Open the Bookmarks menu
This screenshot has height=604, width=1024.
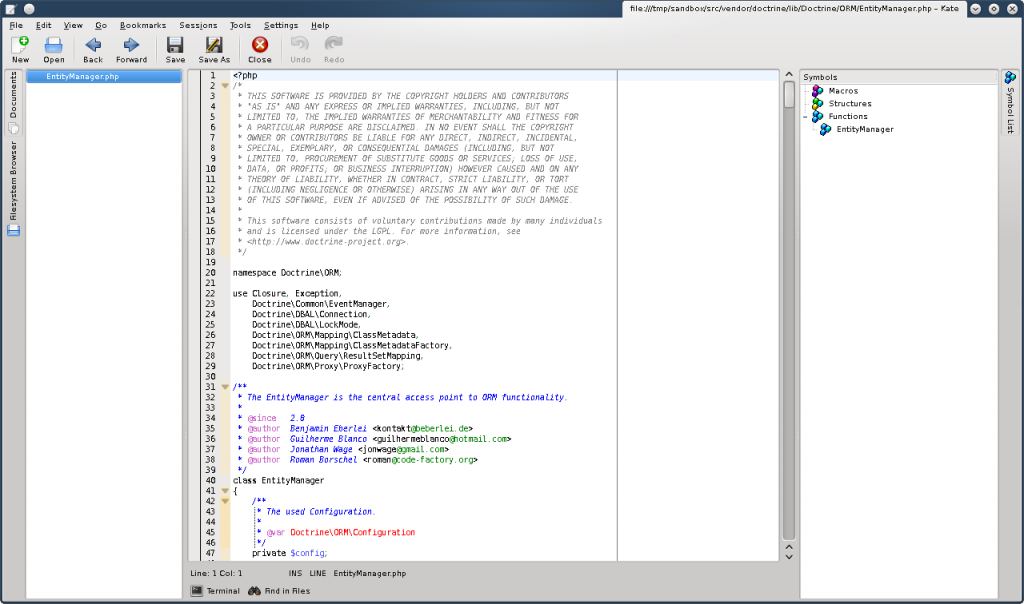tap(143, 25)
